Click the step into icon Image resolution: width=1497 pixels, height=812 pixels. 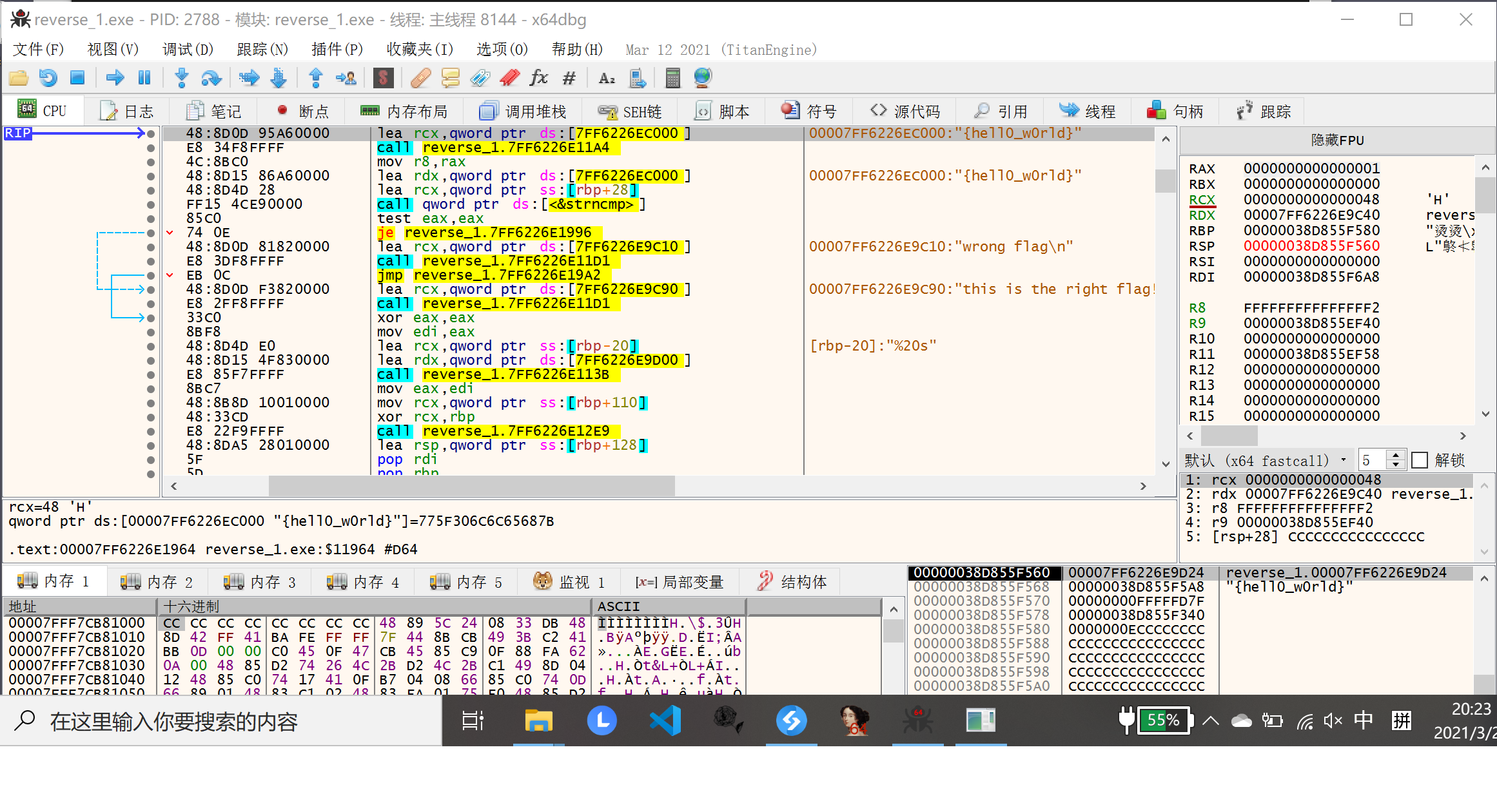[x=182, y=79]
